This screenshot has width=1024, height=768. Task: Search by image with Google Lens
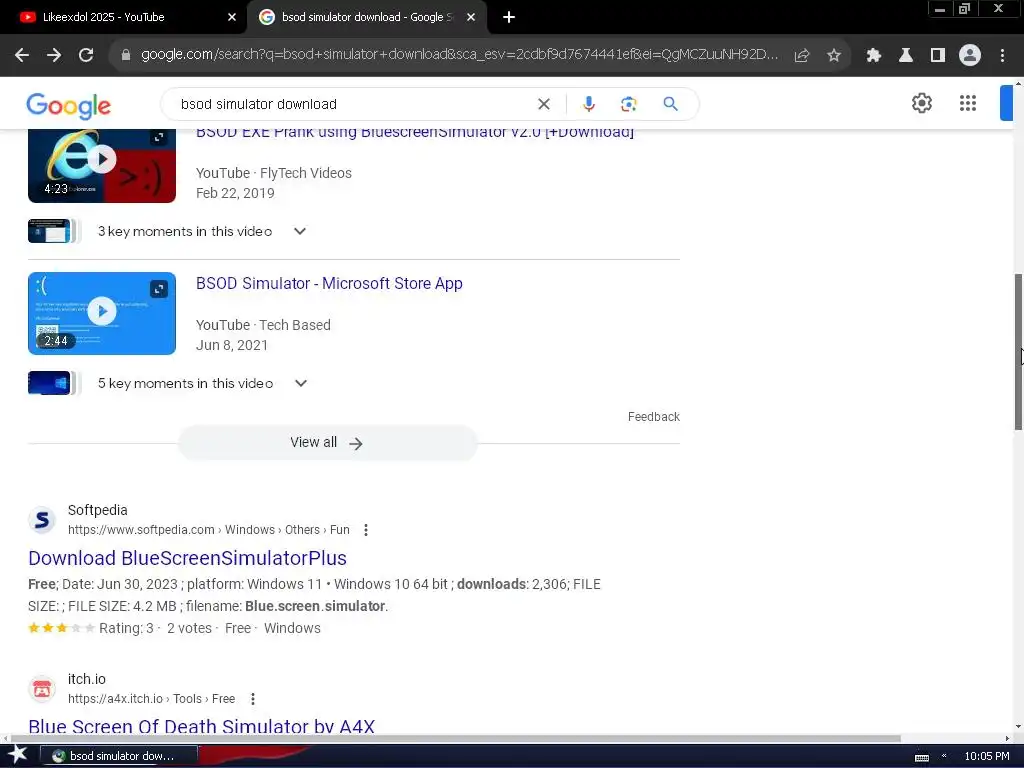(x=628, y=104)
